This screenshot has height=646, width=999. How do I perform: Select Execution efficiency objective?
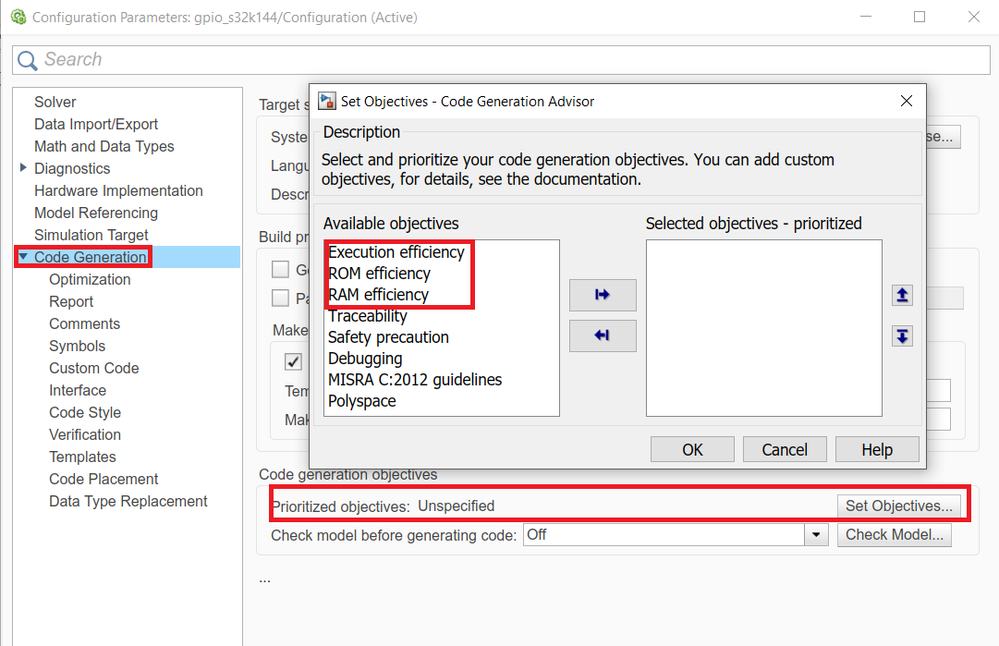pyautogui.click(x=396, y=252)
